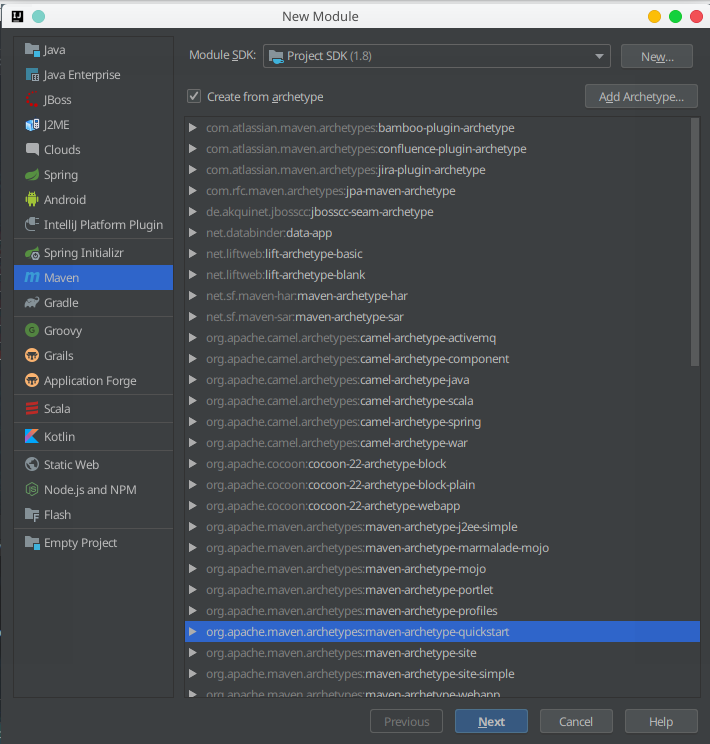
Task: Click the Spring leaf icon in sidebar
Action: pos(32,175)
